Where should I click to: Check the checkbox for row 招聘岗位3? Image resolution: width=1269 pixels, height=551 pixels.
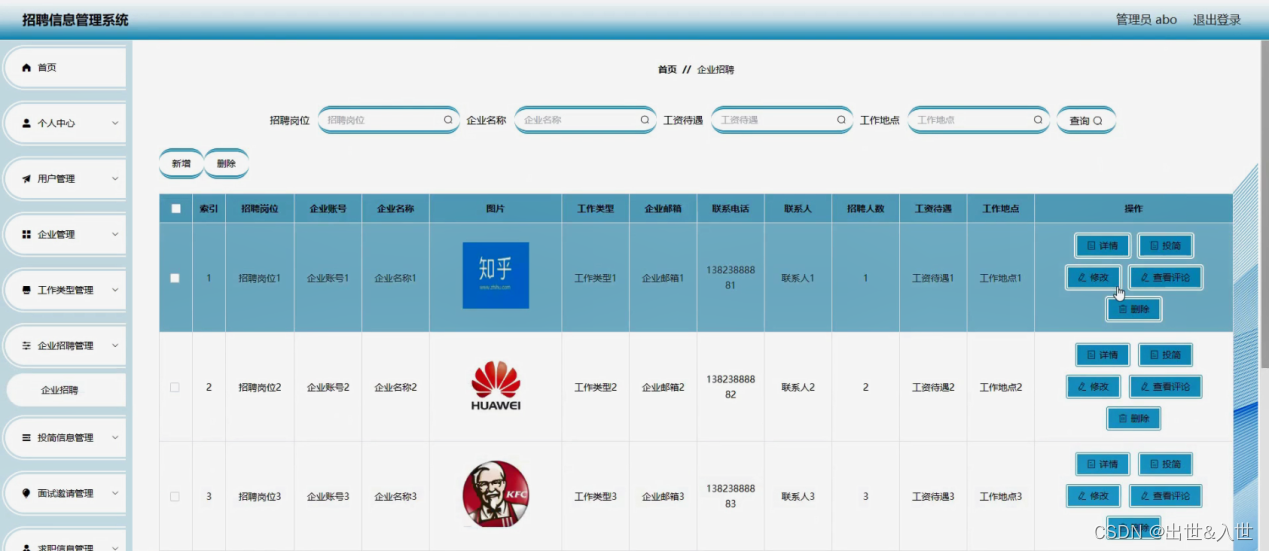tap(175, 496)
